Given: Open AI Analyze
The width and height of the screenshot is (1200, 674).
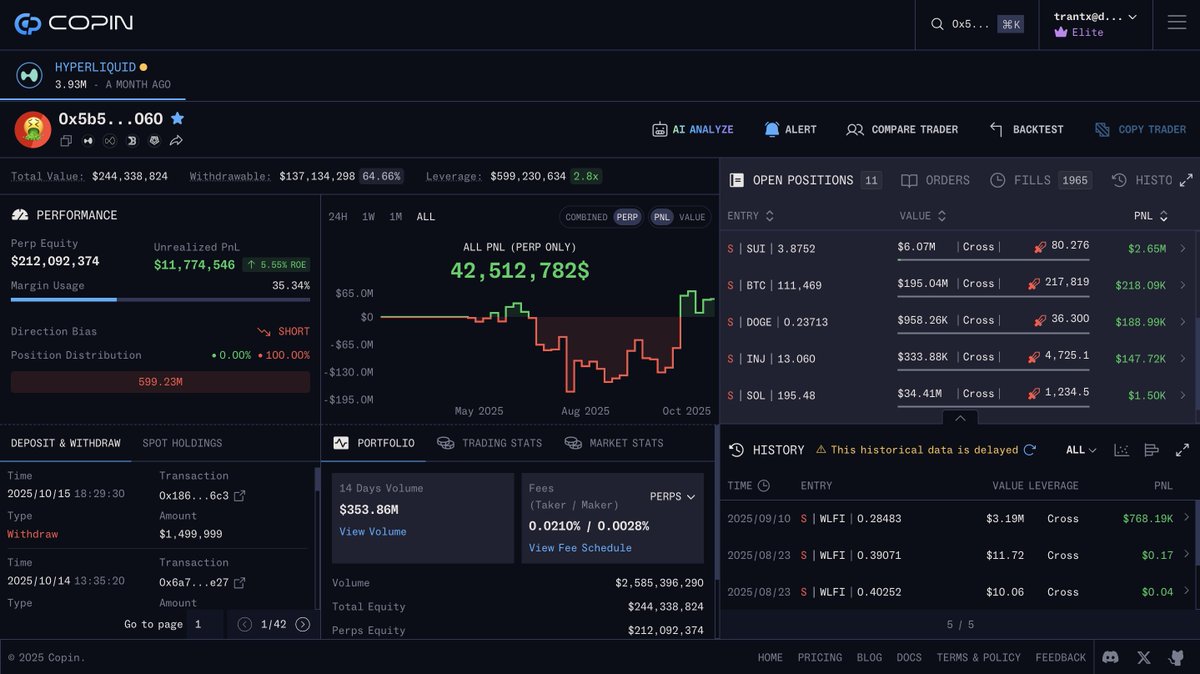Looking at the screenshot, I should pyautogui.click(x=693, y=129).
